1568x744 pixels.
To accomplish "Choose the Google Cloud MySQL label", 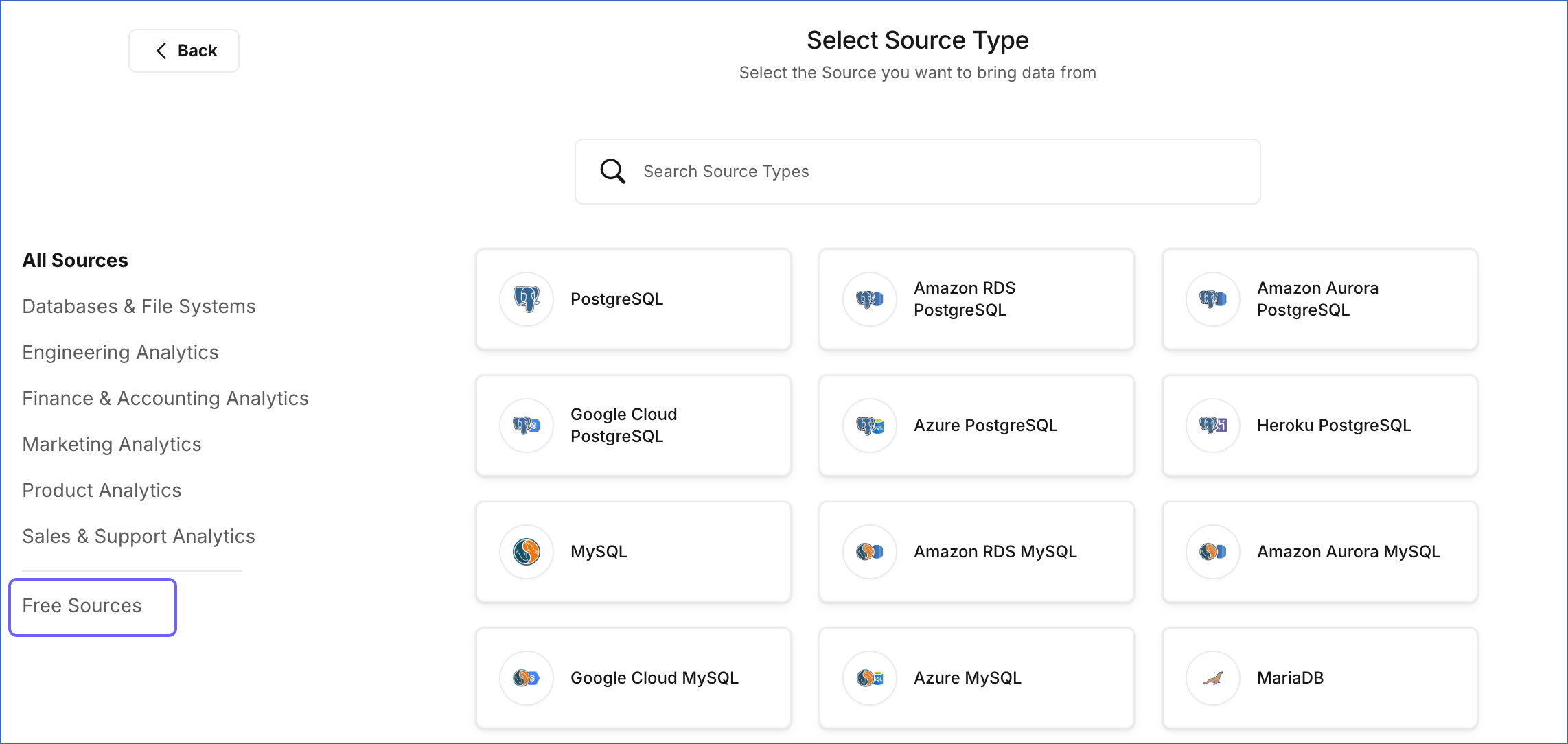I will click(654, 678).
